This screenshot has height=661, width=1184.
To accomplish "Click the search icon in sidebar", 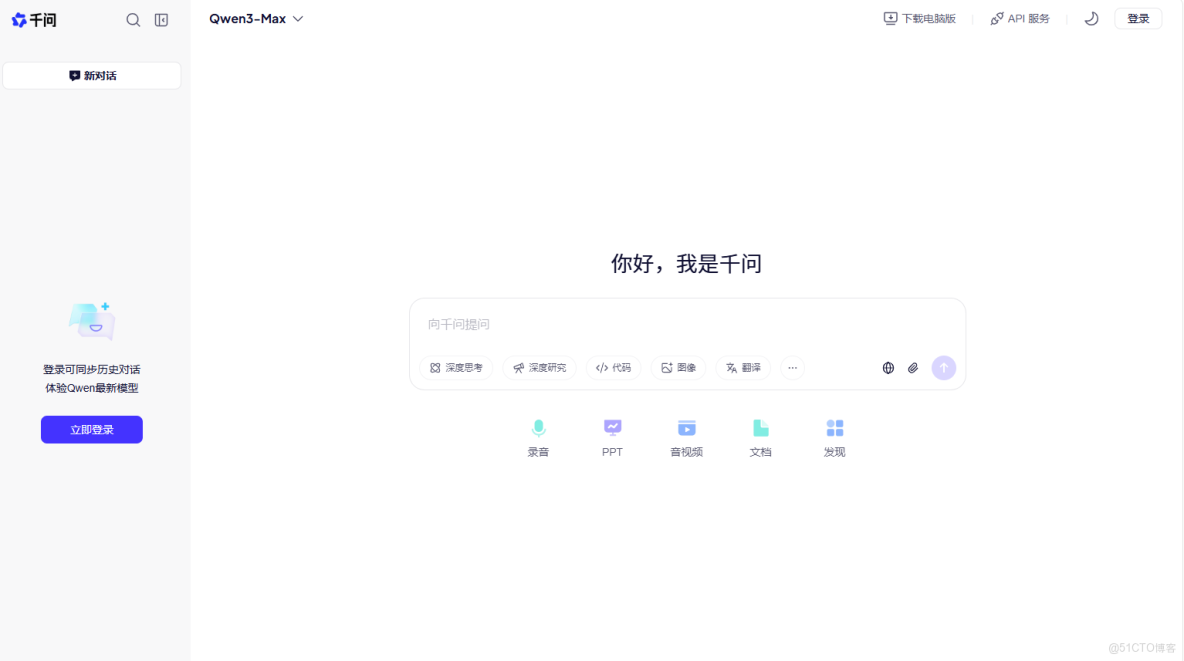I will [133, 19].
